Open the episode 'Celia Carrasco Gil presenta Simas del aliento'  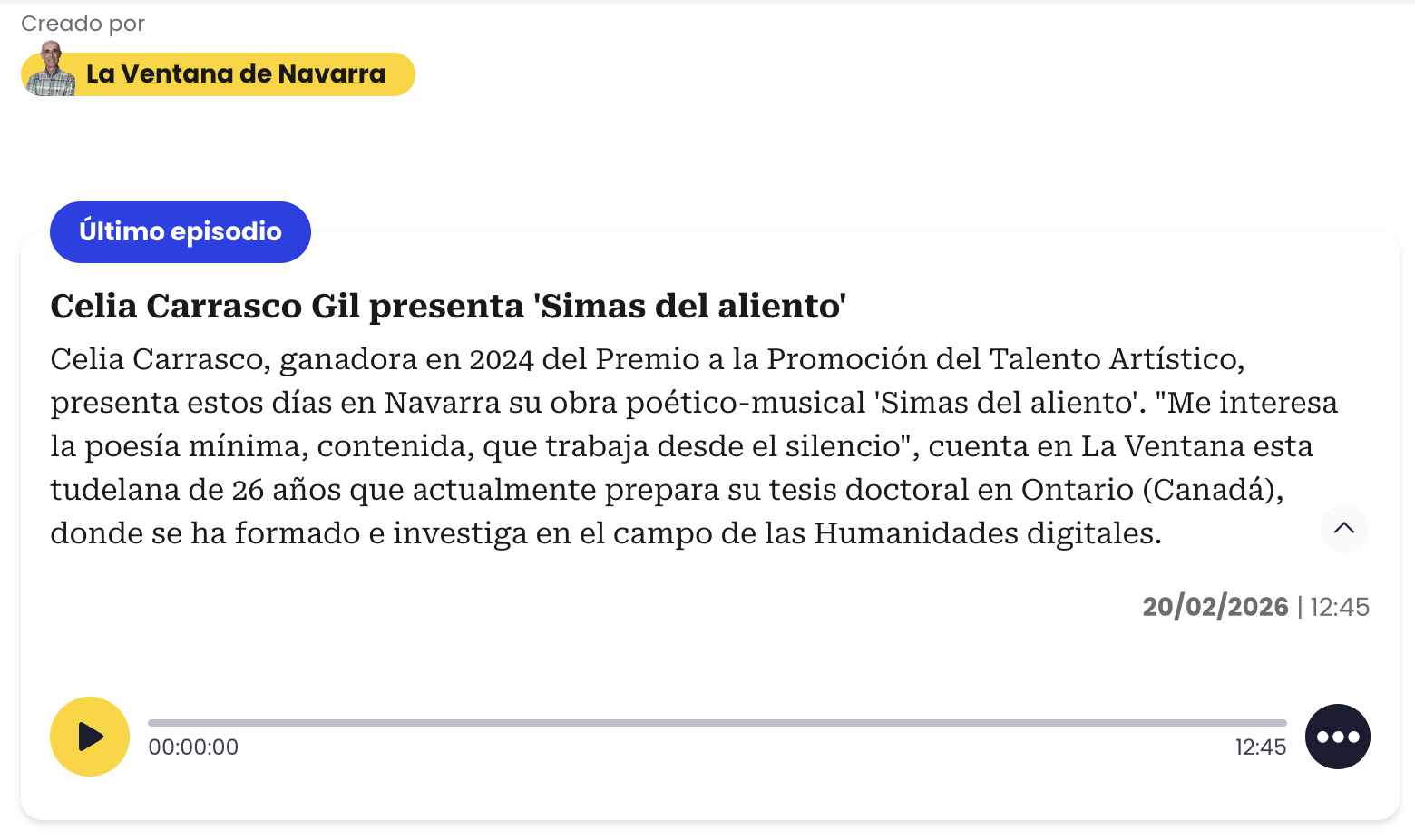point(448,306)
